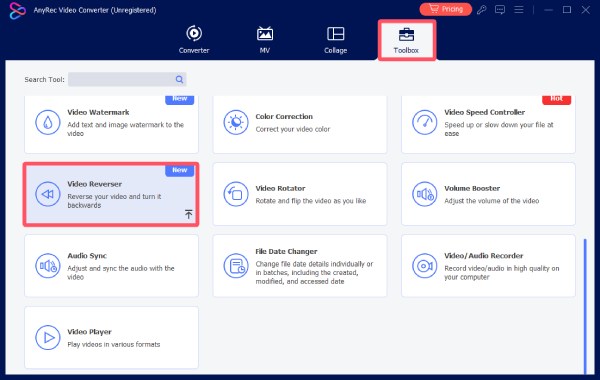
Task: Open the Video Player play icon
Action: click(x=47, y=338)
